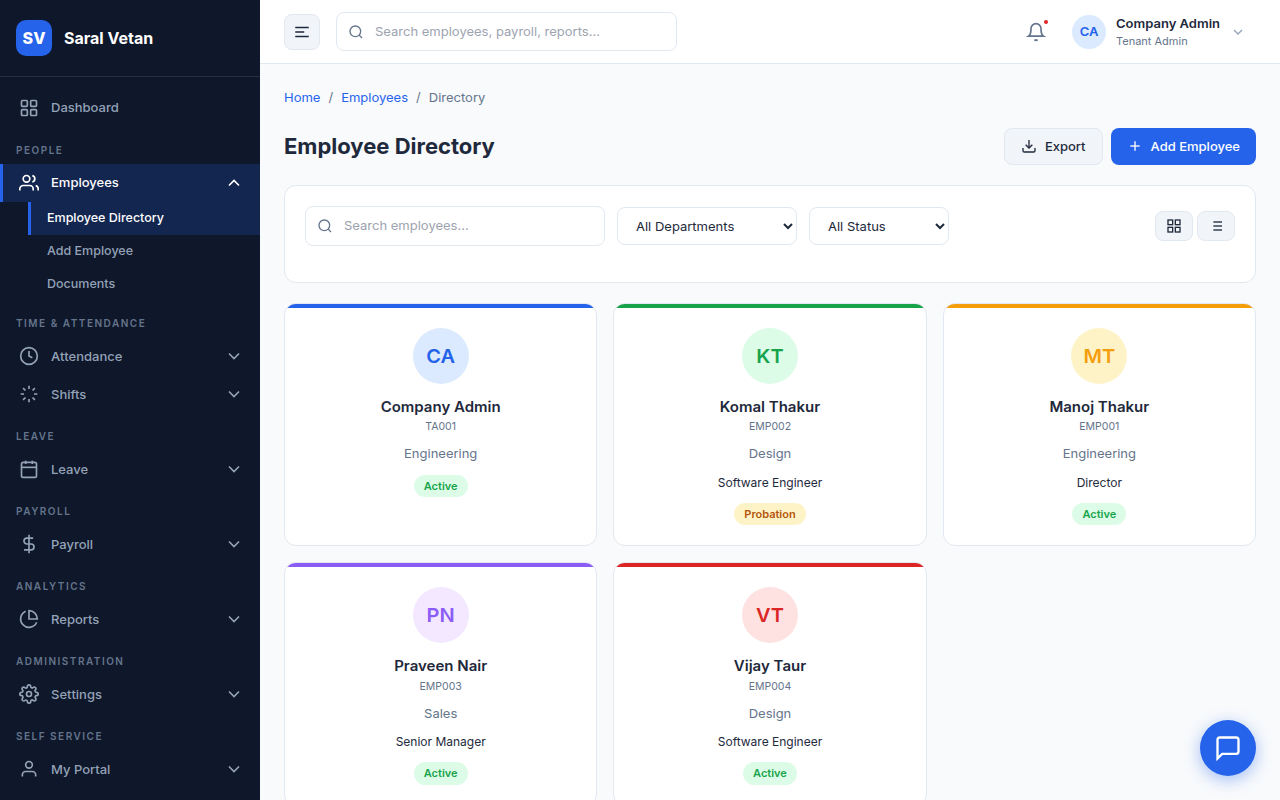Click the blue Add Employee button

[x=1183, y=146]
